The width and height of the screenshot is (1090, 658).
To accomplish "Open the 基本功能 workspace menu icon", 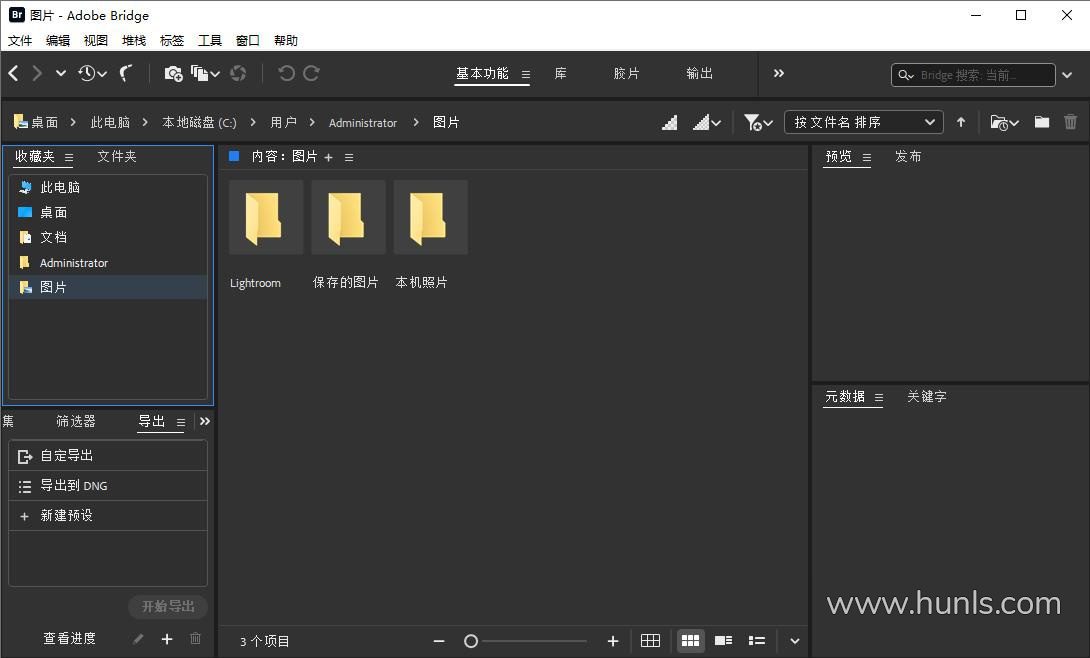I will [x=526, y=74].
